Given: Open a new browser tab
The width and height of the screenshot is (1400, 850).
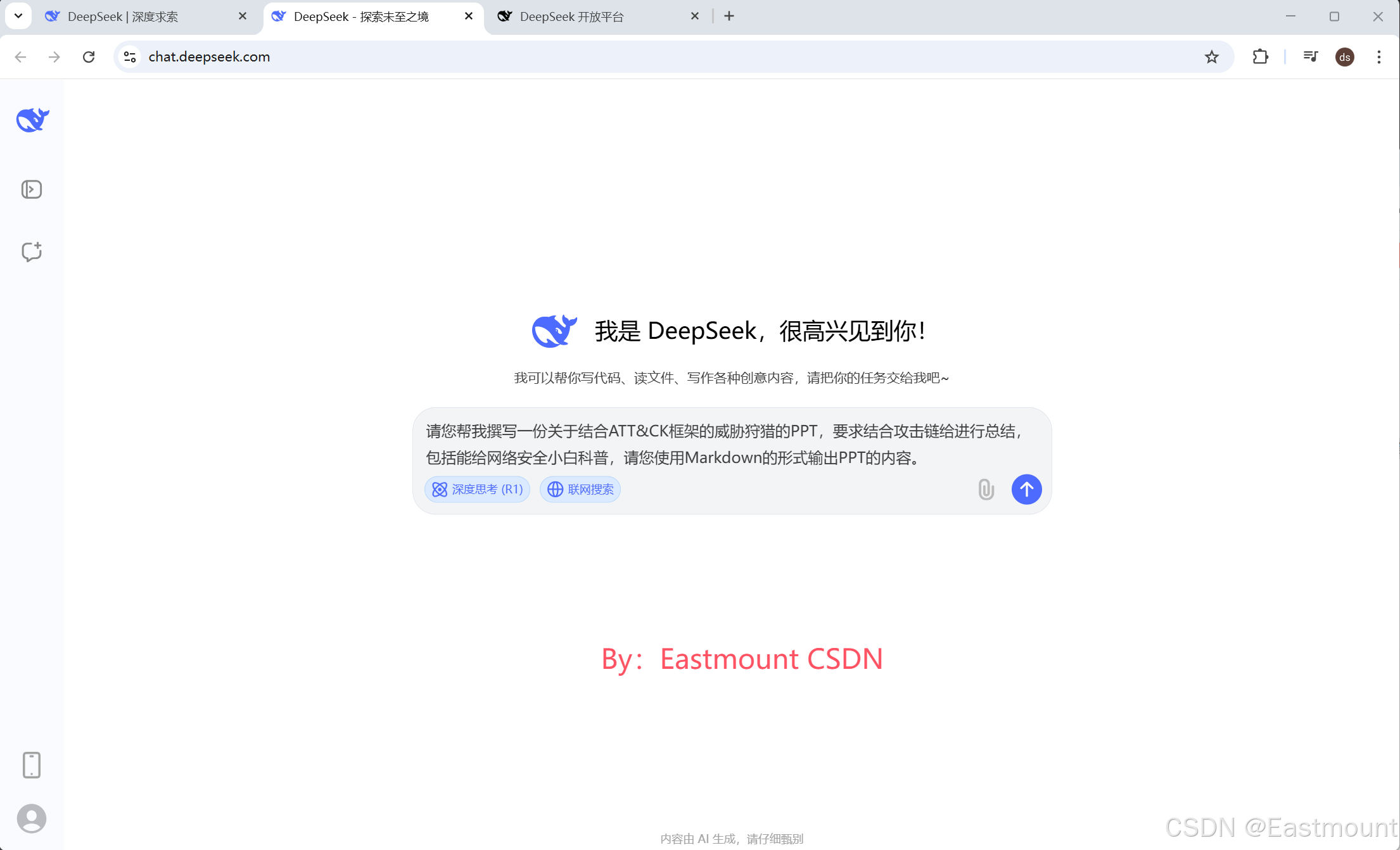Looking at the screenshot, I should tap(729, 16).
